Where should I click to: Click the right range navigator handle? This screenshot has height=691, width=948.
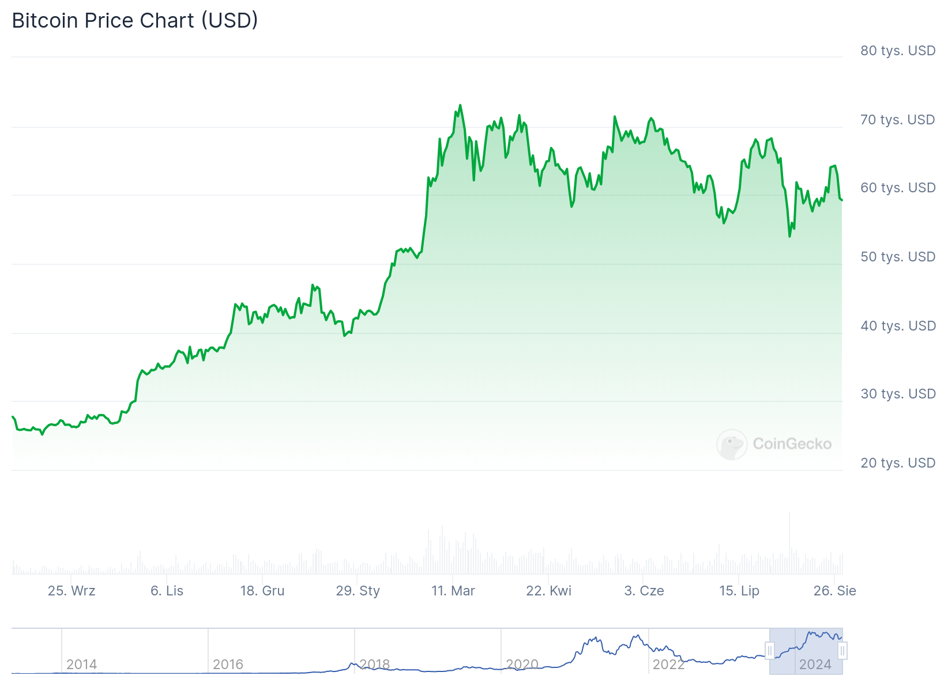[843, 651]
